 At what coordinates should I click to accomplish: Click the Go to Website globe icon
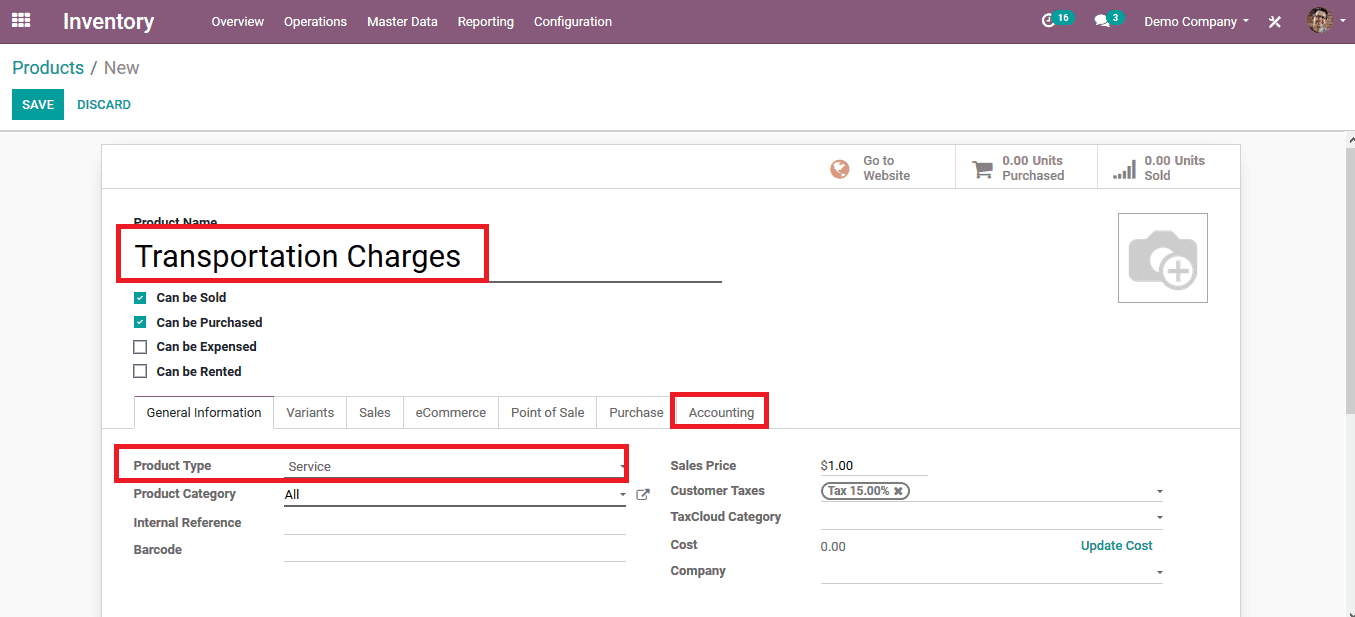click(x=840, y=169)
